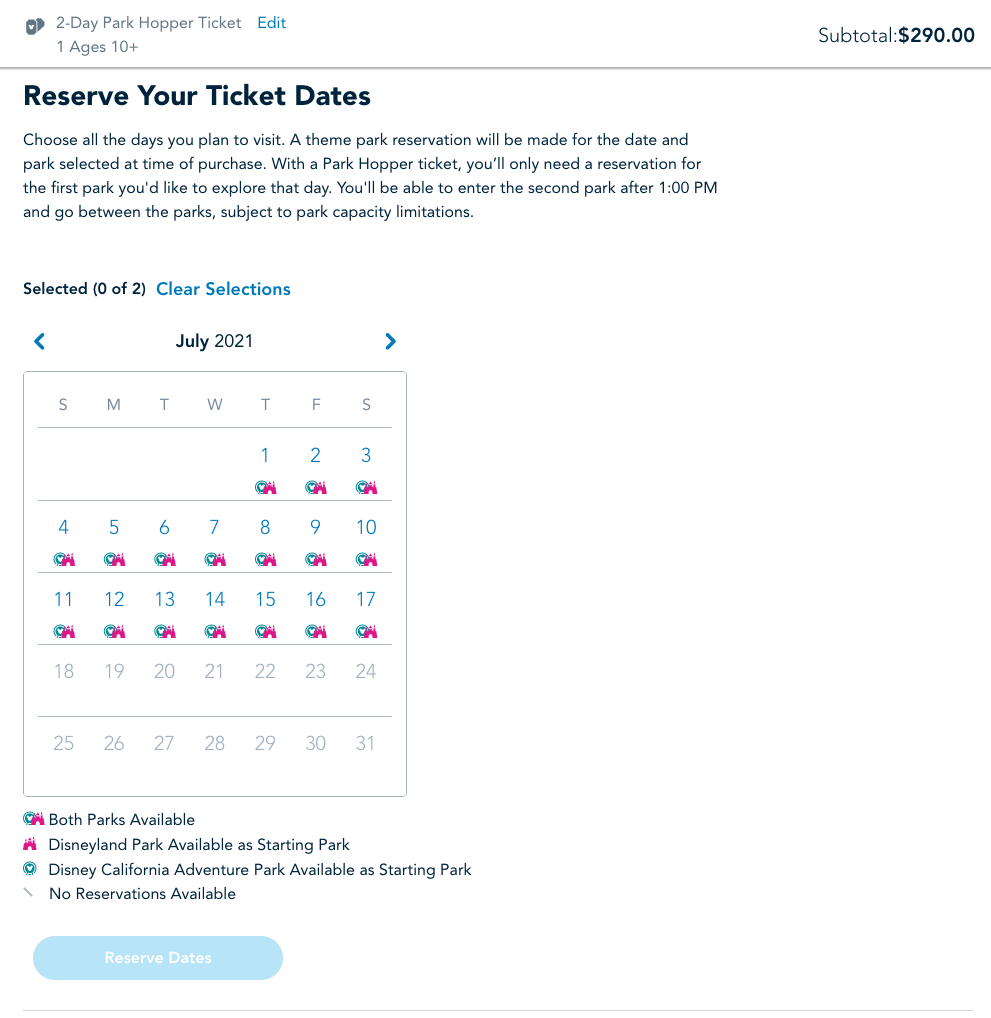
Task: Click the park availability icon under July 1
Action: point(266,488)
